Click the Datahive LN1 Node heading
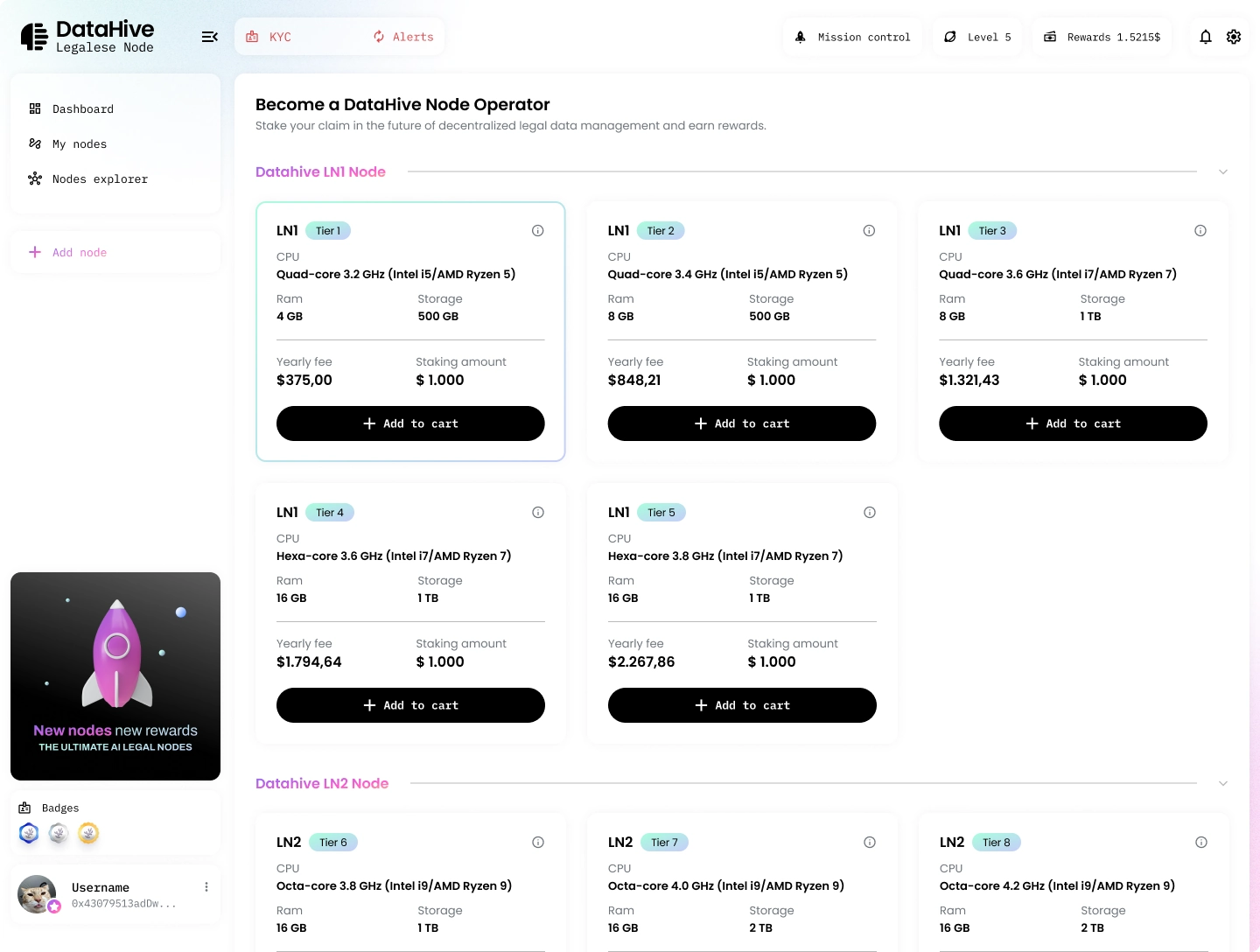This screenshot has height=952, width=1260. [320, 171]
